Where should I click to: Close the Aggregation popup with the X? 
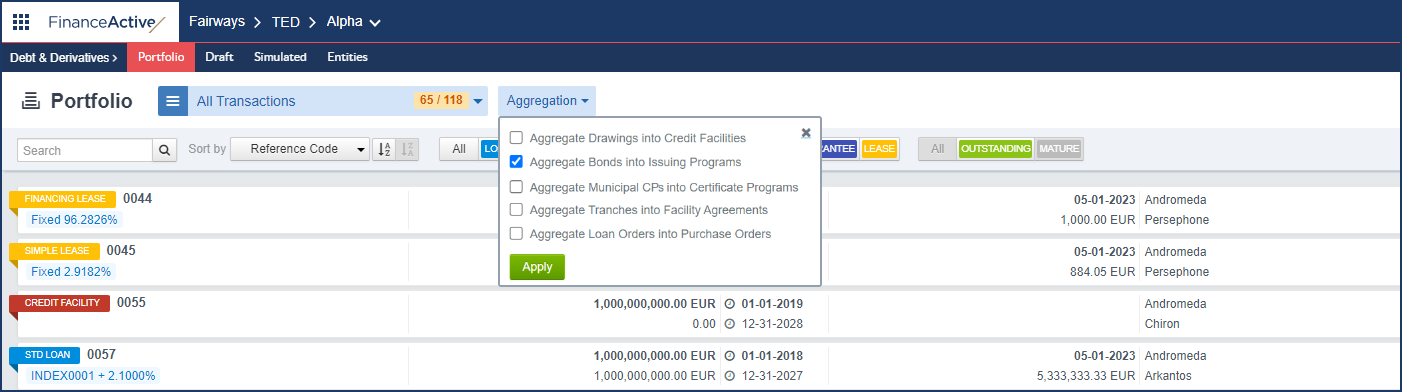(x=806, y=132)
